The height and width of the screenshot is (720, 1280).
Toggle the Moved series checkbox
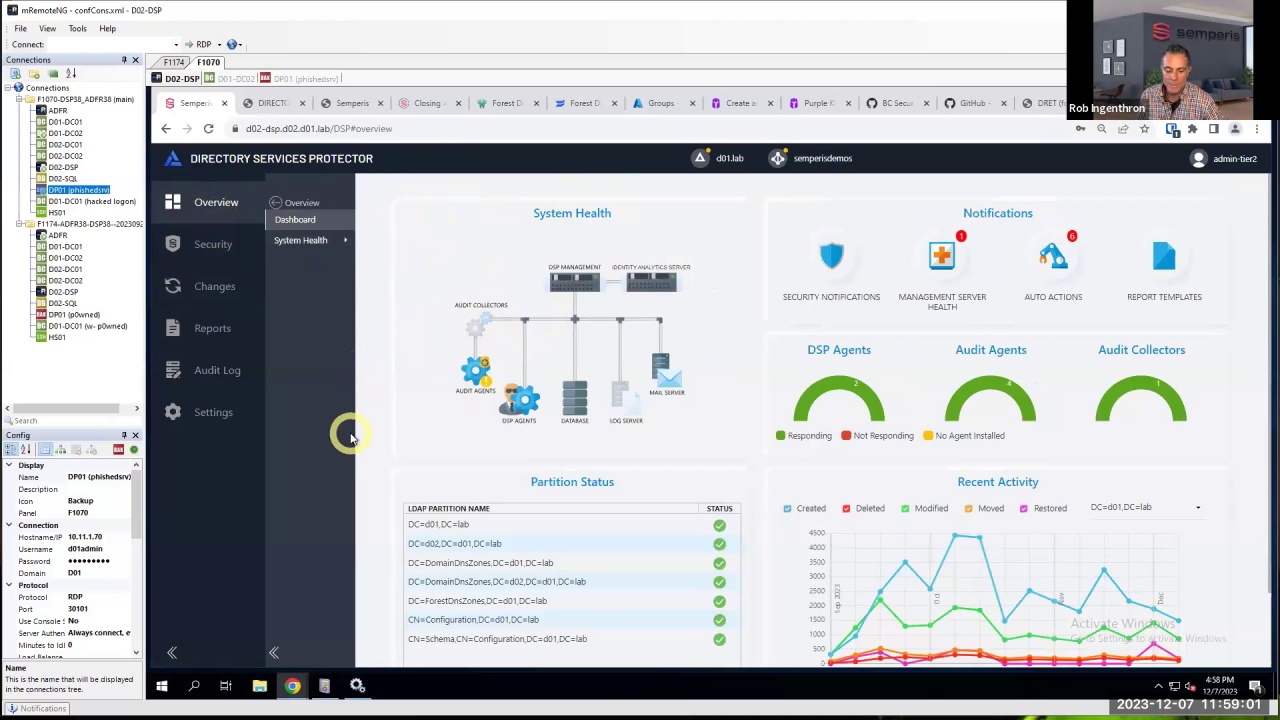click(x=968, y=508)
